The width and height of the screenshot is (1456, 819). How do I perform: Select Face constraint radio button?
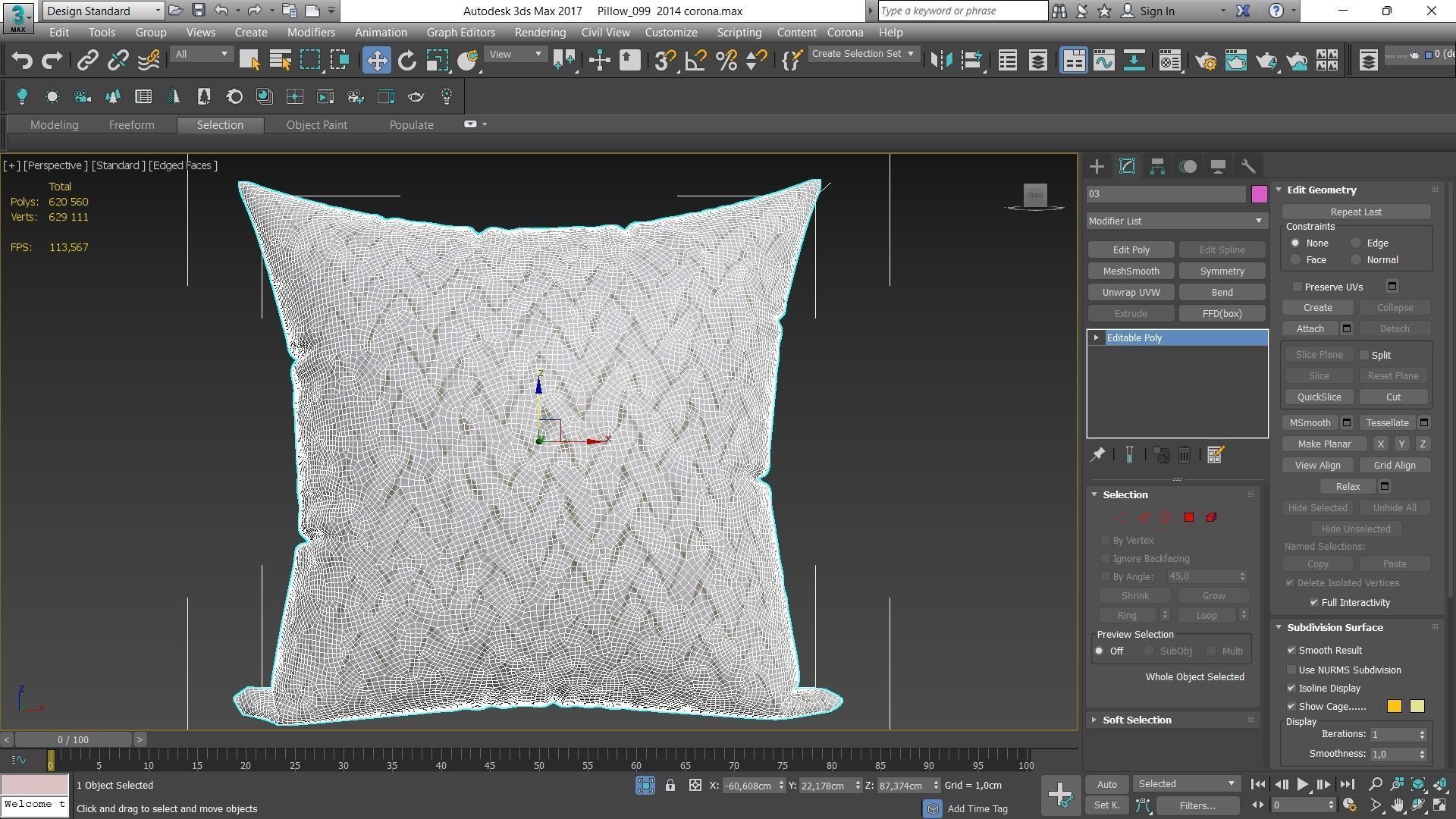pos(1295,260)
